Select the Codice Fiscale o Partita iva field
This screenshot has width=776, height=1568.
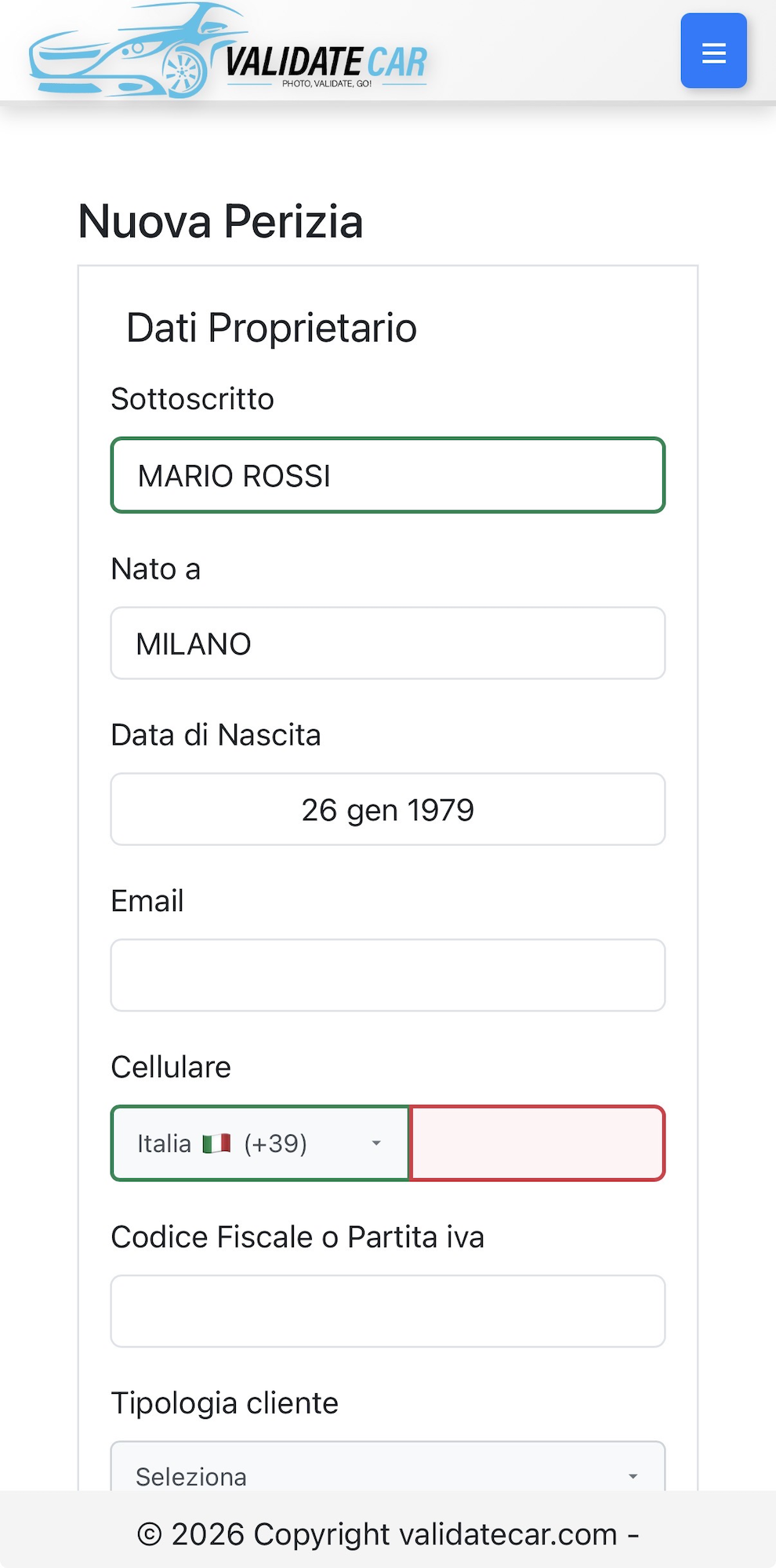tap(387, 1311)
